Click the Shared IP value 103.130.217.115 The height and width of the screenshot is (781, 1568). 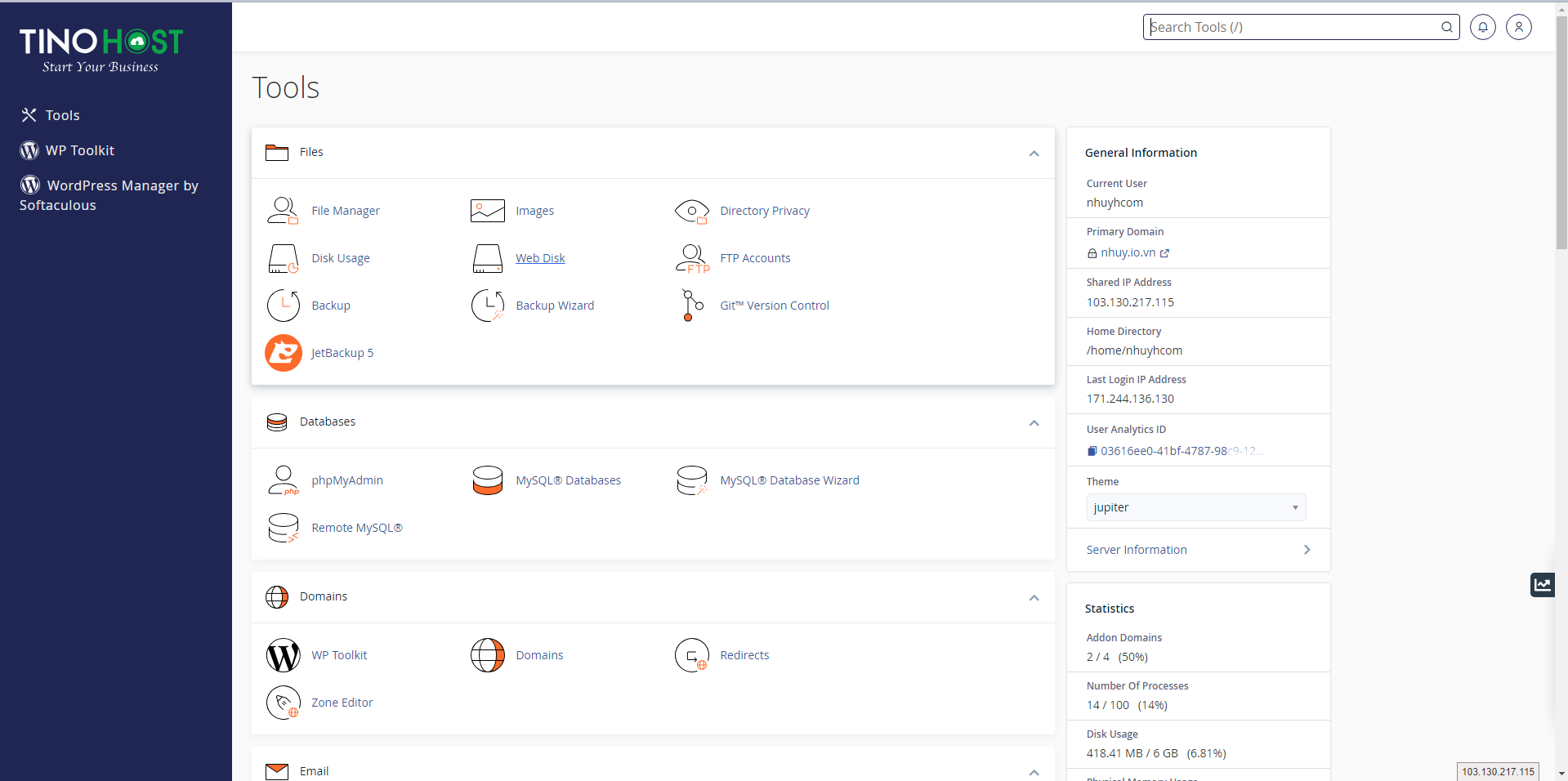[x=1130, y=302]
